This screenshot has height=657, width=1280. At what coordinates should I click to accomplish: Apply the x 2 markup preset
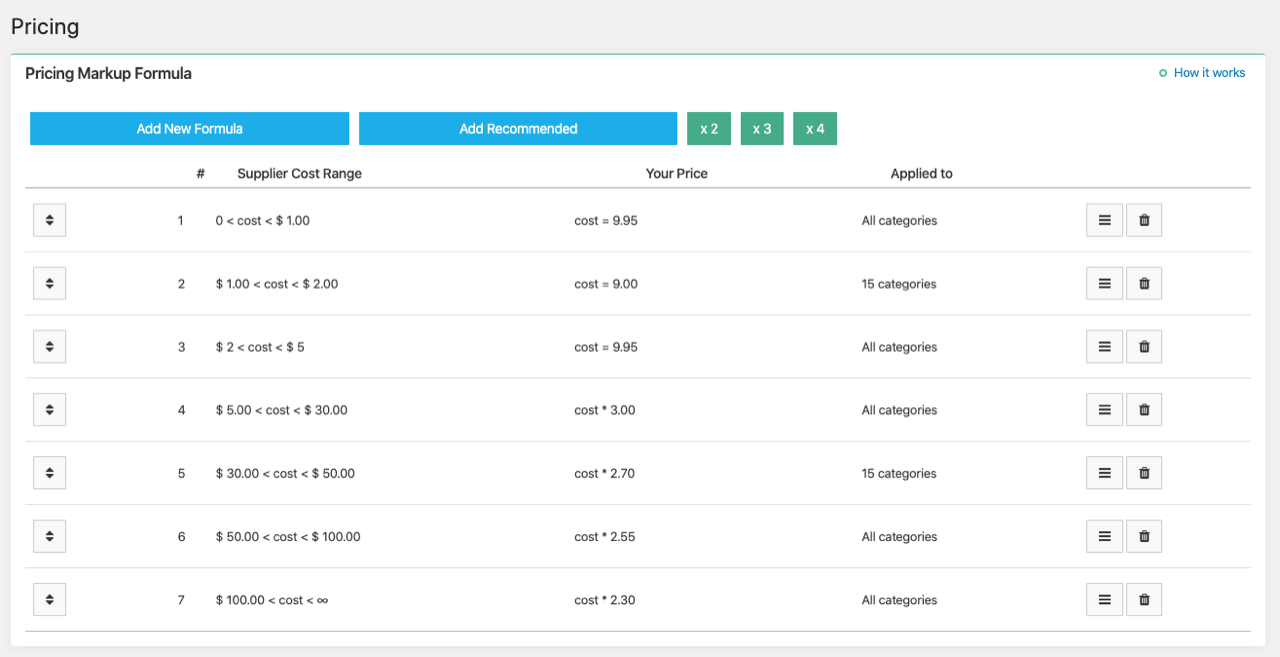pyautogui.click(x=709, y=129)
